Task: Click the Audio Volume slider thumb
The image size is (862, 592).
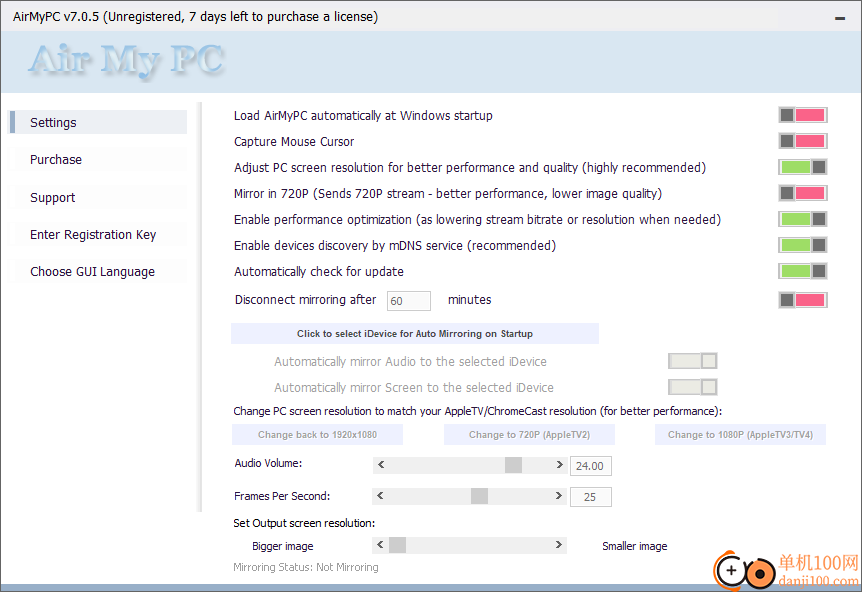Action: (513, 465)
